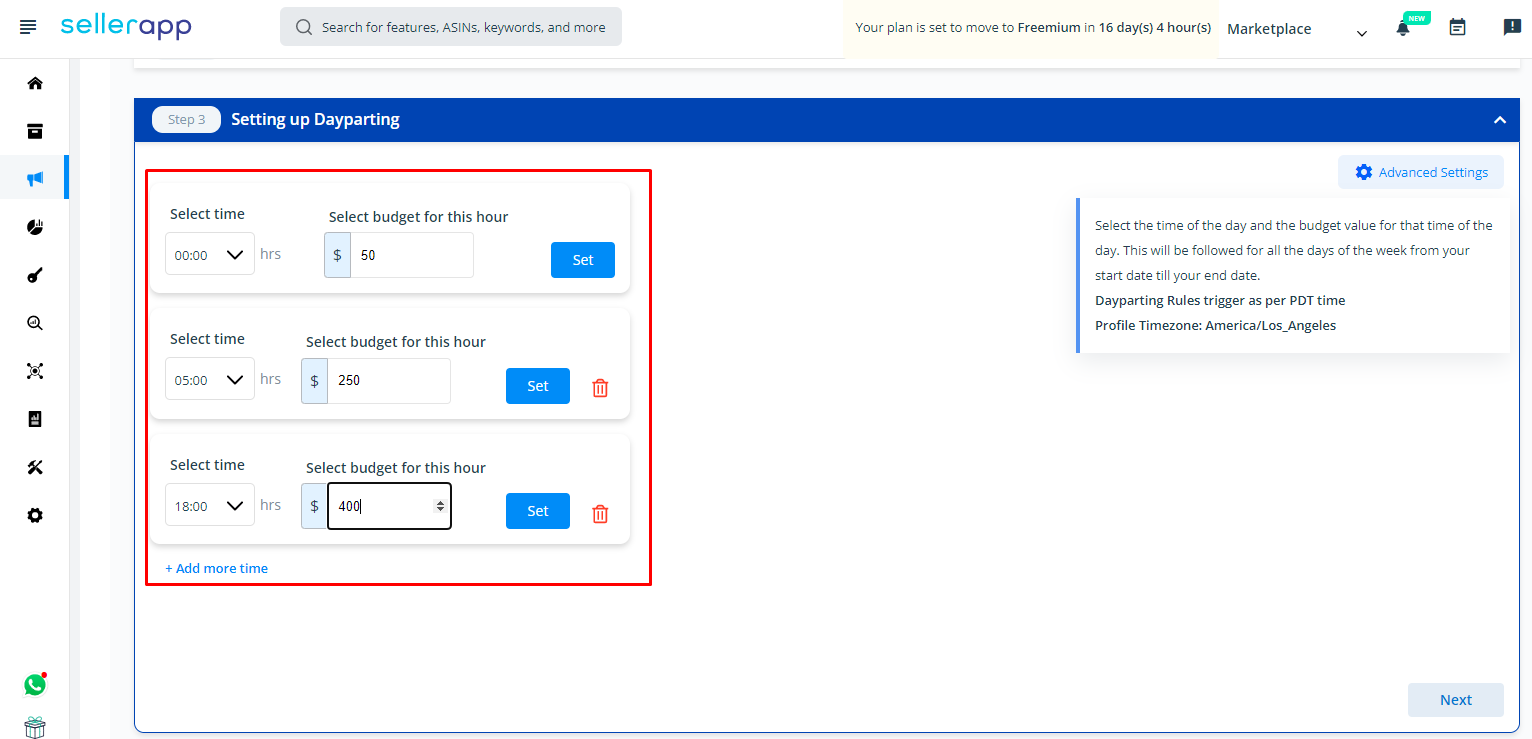This screenshot has height=739, width=1532.
Task: Open the 00:00 time dropdown
Action: (210, 255)
